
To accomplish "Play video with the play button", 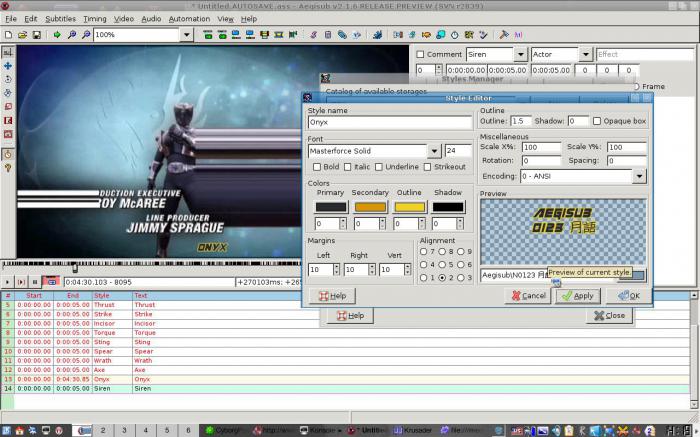I will (x=7, y=282).
